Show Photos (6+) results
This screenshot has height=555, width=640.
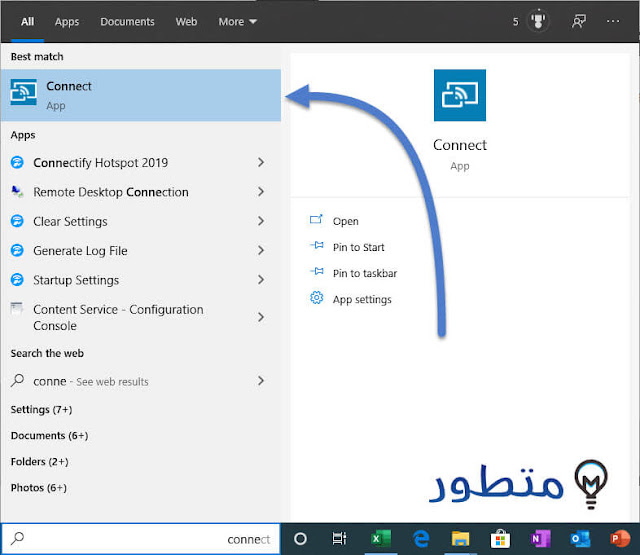click(38, 488)
